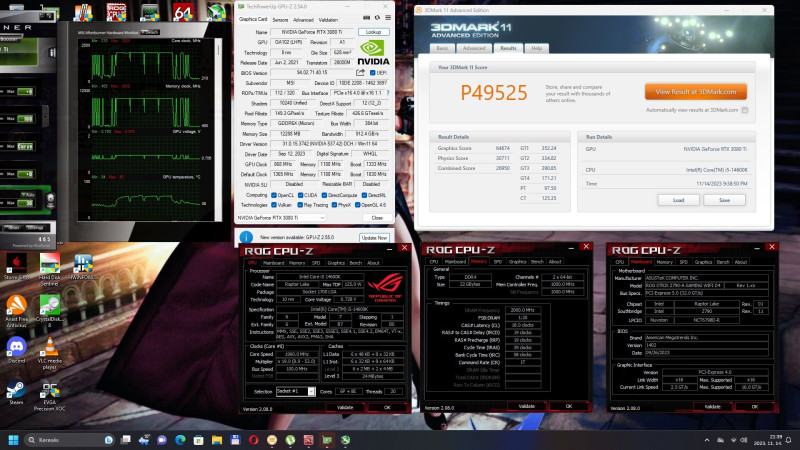The height and width of the screenshot is (450, 800).
Task: Click GPU-Z bus interface question mark
Action: point(388,93)
